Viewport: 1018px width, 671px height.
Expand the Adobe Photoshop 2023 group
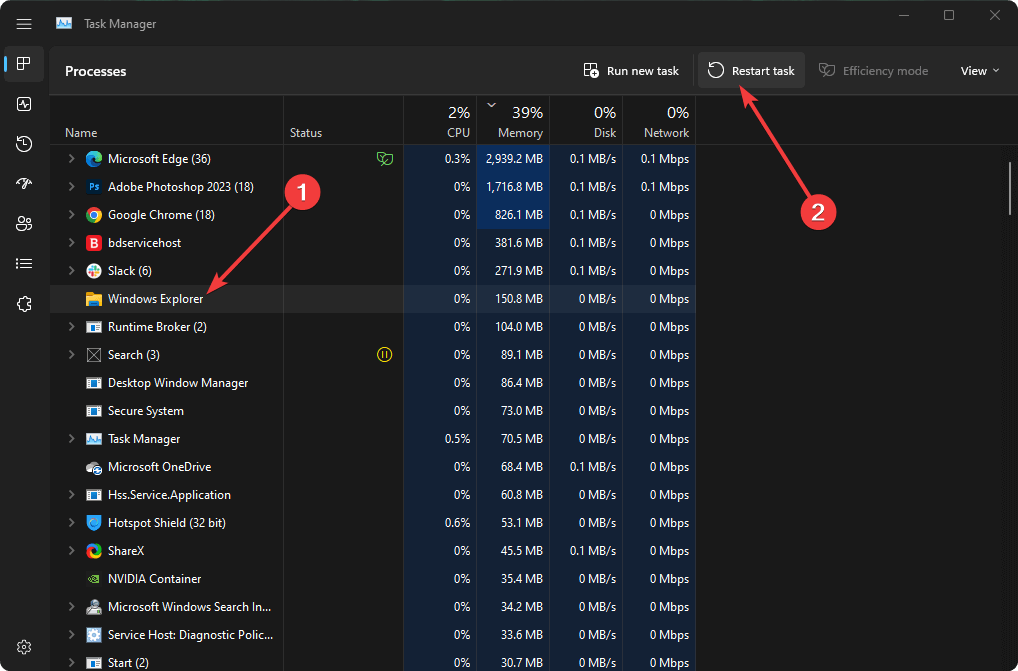click(x=71, y=187)
